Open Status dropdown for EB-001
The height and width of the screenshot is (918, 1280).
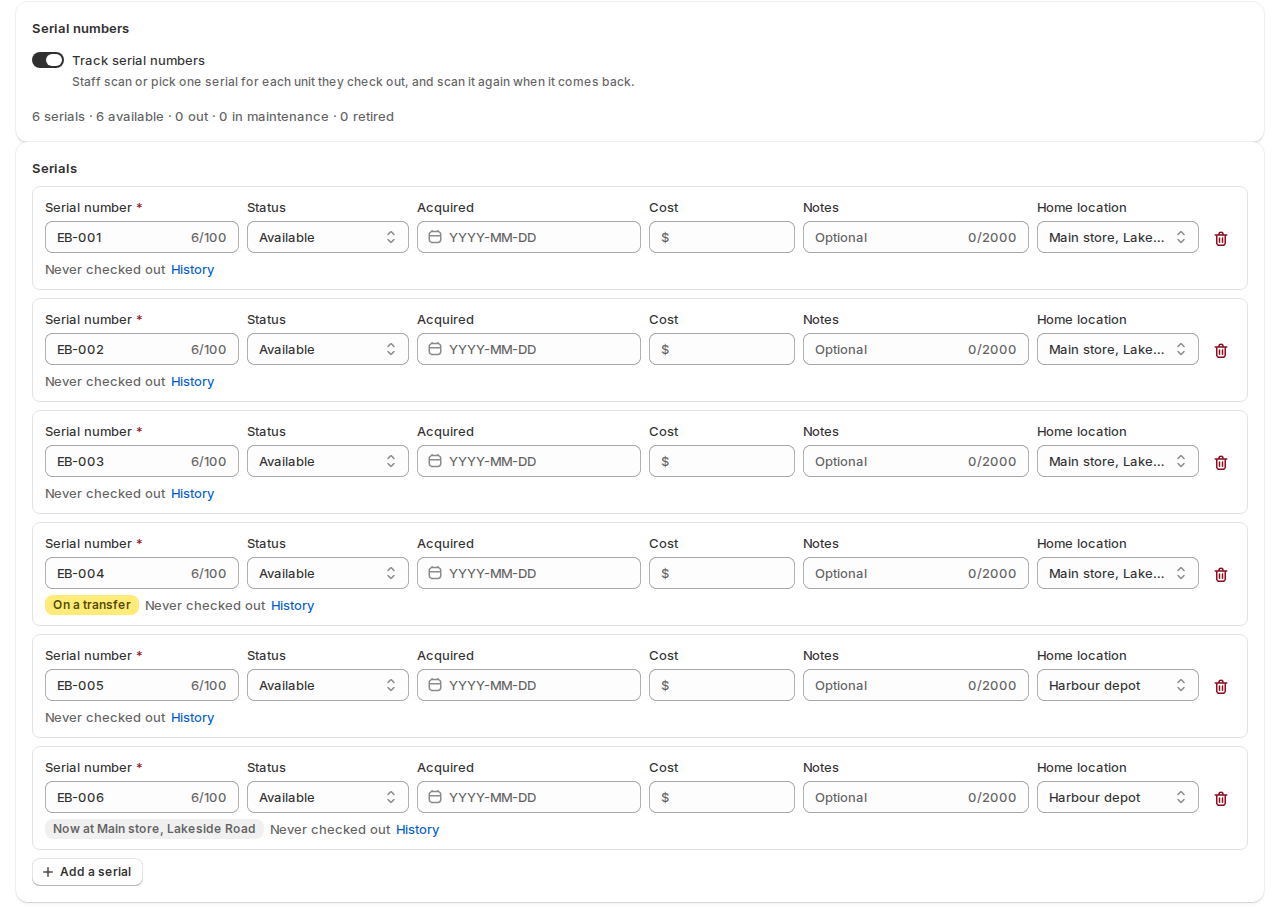[x=328, y=237]
